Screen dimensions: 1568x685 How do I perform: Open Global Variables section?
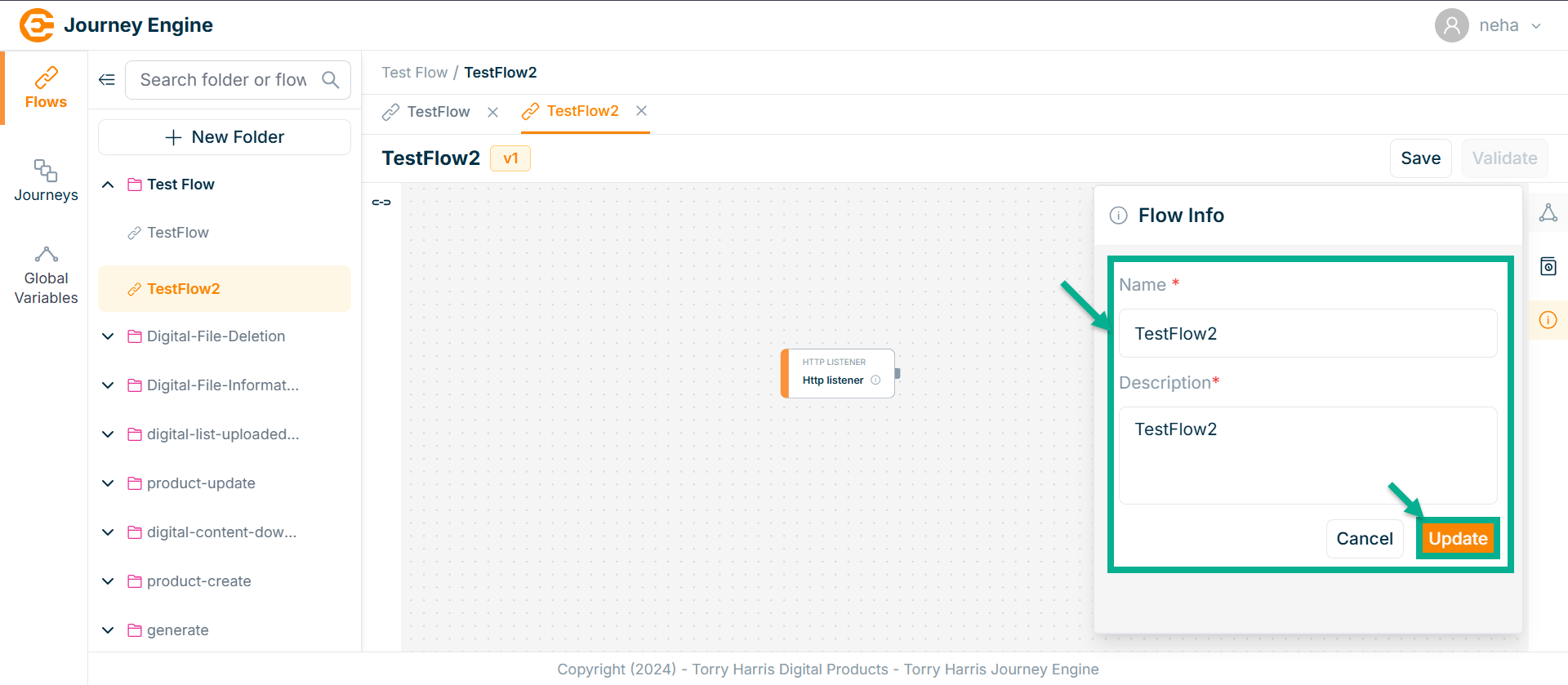tap(46, 276)
